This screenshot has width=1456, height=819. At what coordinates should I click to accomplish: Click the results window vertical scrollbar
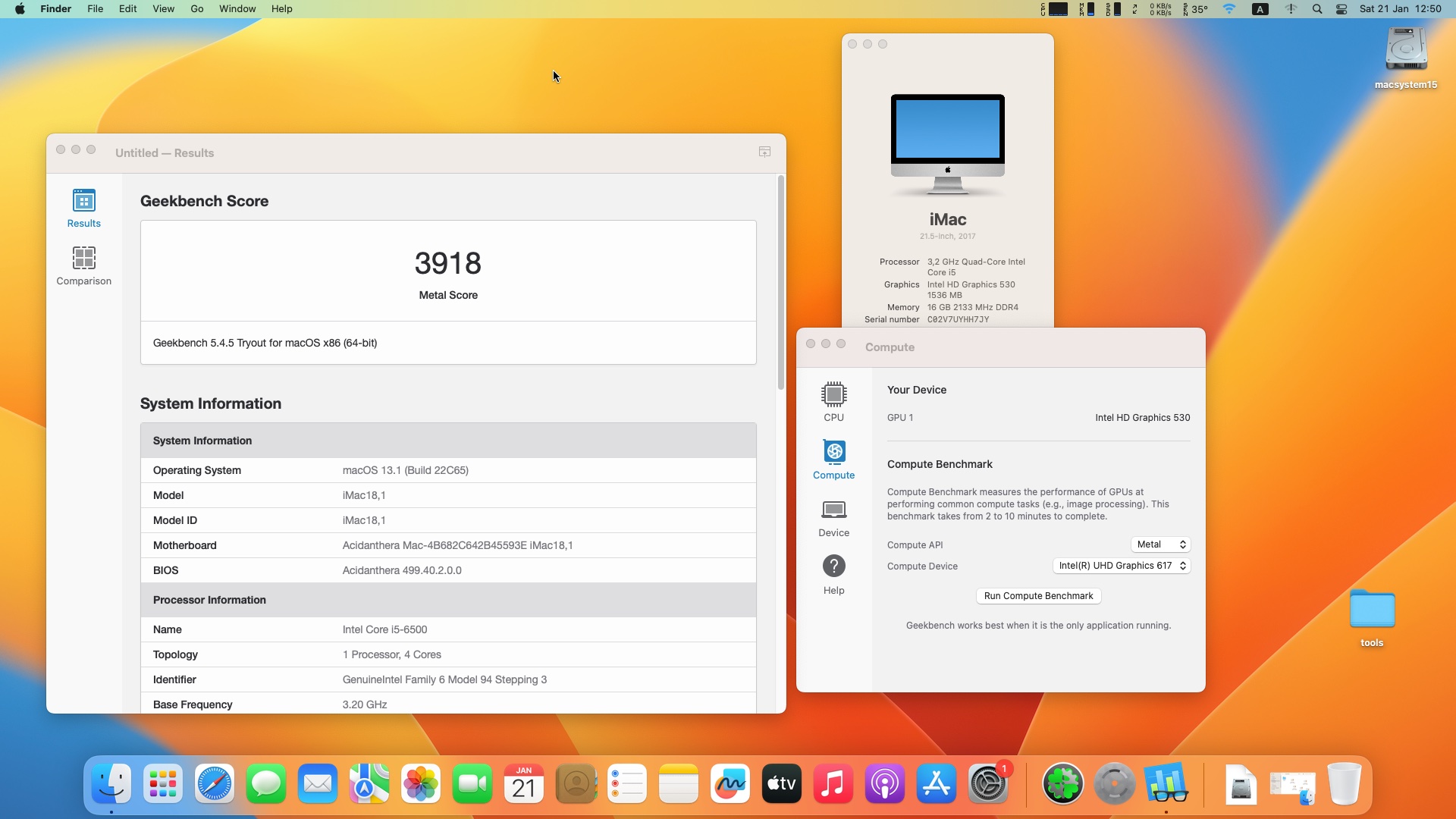[780, 282]
